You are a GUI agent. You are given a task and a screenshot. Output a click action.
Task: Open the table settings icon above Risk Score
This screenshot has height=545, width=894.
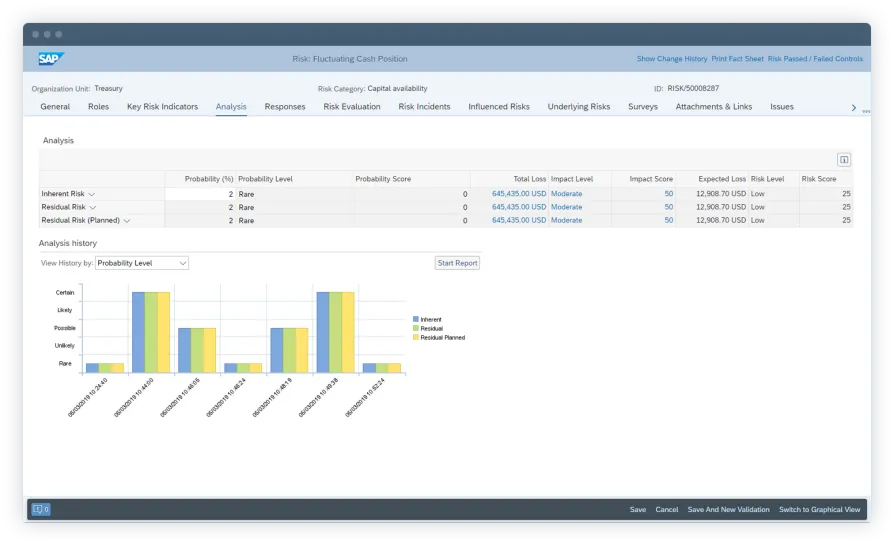[843, 160]
